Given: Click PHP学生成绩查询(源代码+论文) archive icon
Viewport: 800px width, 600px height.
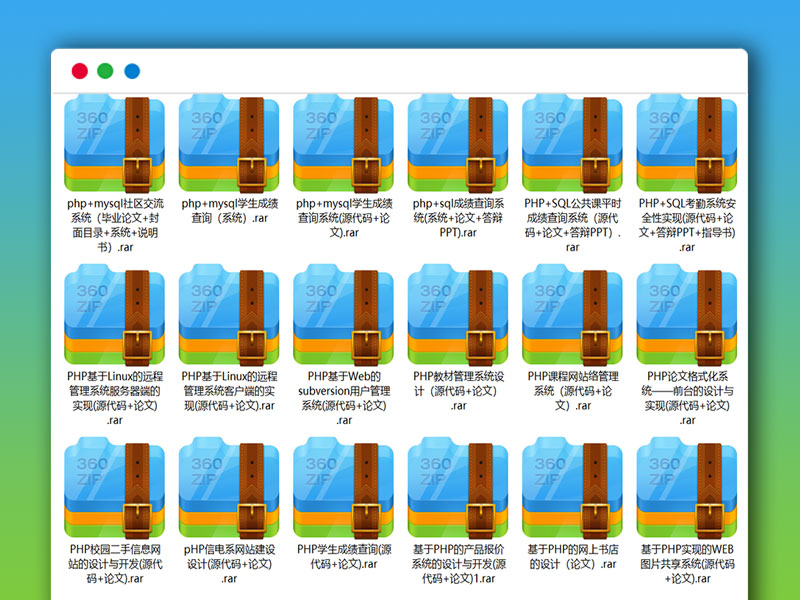Looking at the screenshot, I should click(x=343, y=489).
